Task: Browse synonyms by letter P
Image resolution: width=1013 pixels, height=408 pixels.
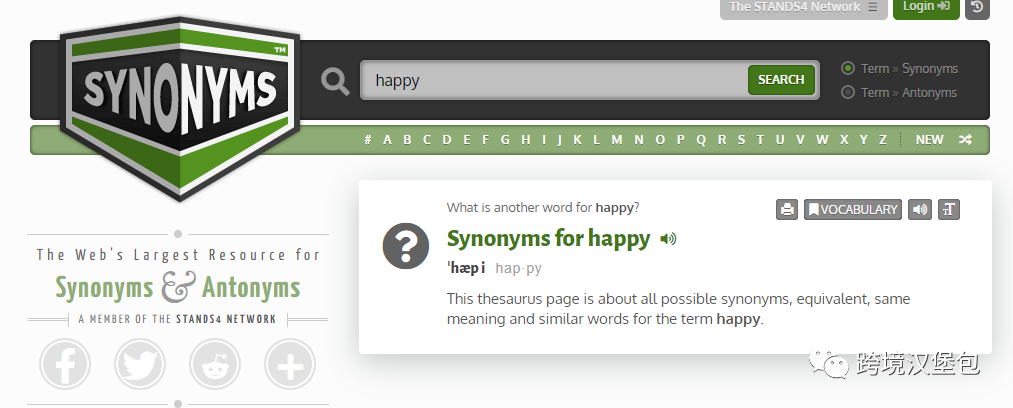Action: point(680,139)
